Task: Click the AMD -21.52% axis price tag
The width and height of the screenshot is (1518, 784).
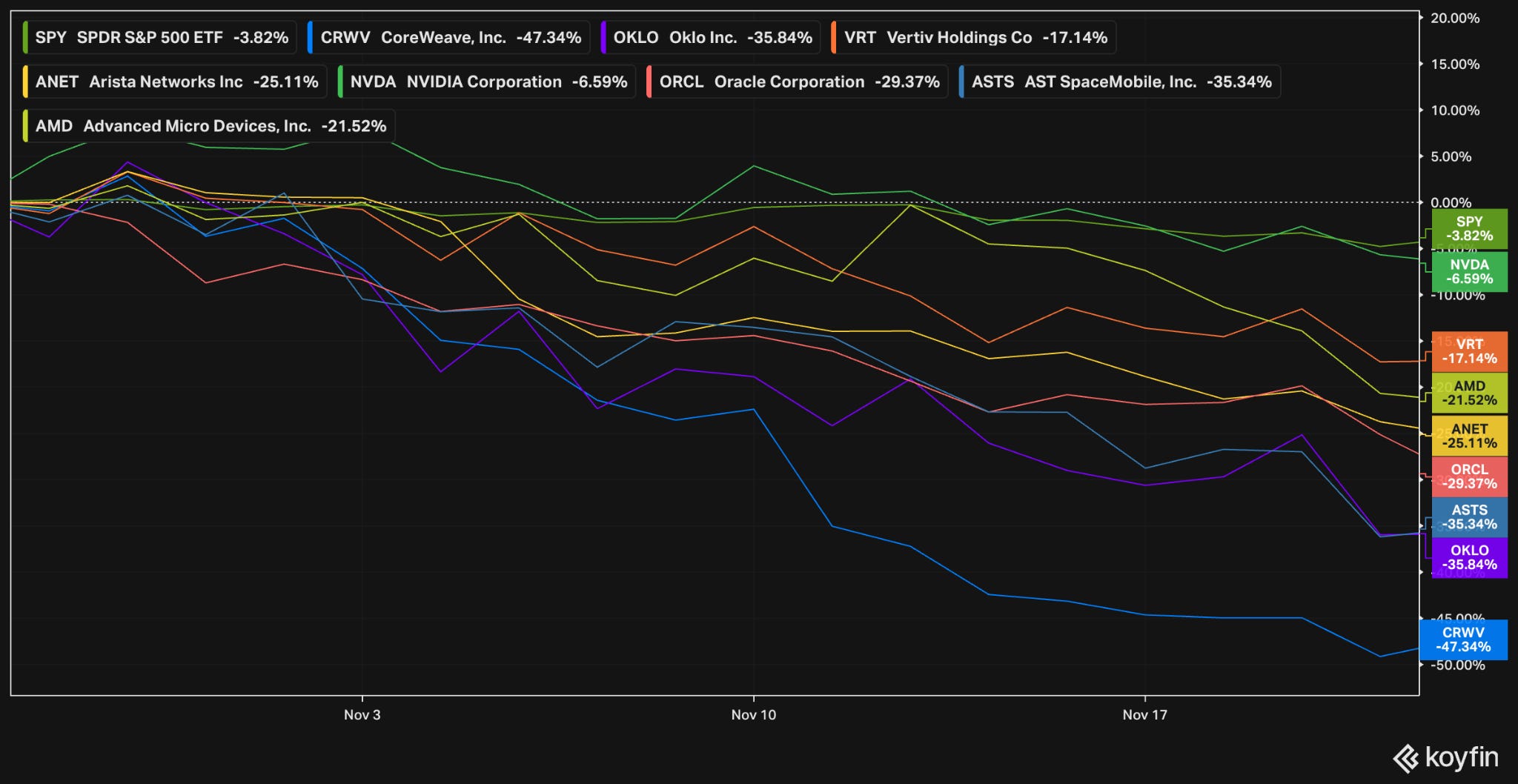Action: pos(1469,393)
